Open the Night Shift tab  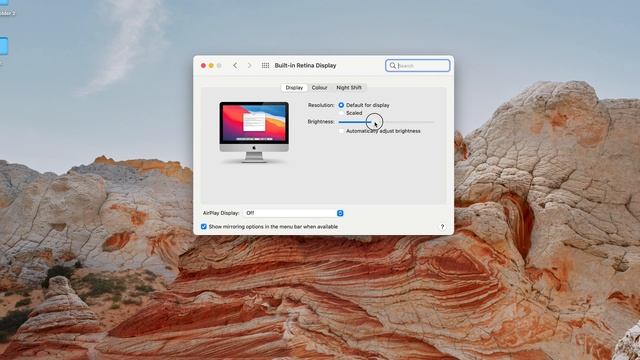[x=349, y=87]
